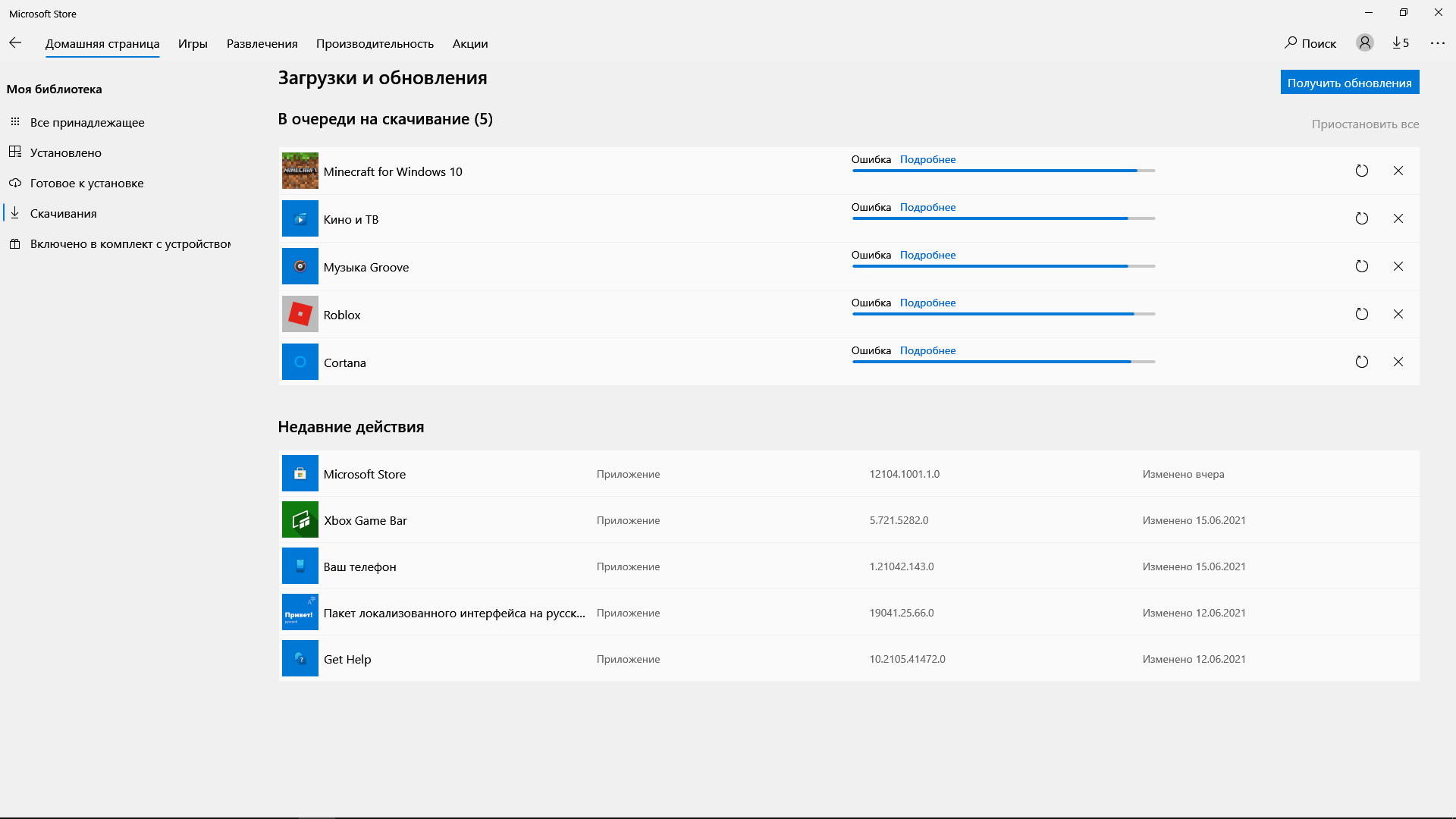
Task: Cancel the Кино и ТВ download
Action: (x=1398, y=218)
